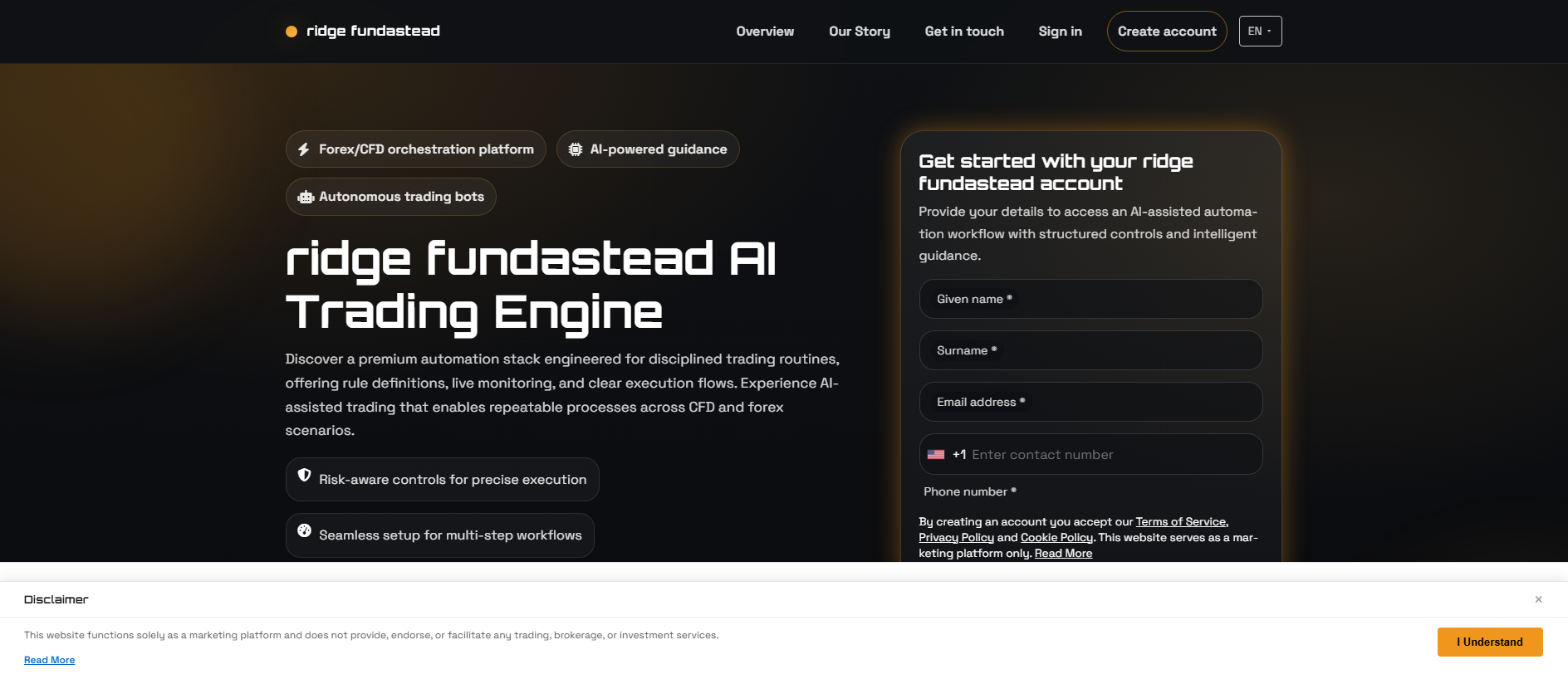Click the Phone number label

(x=969, y=491)
